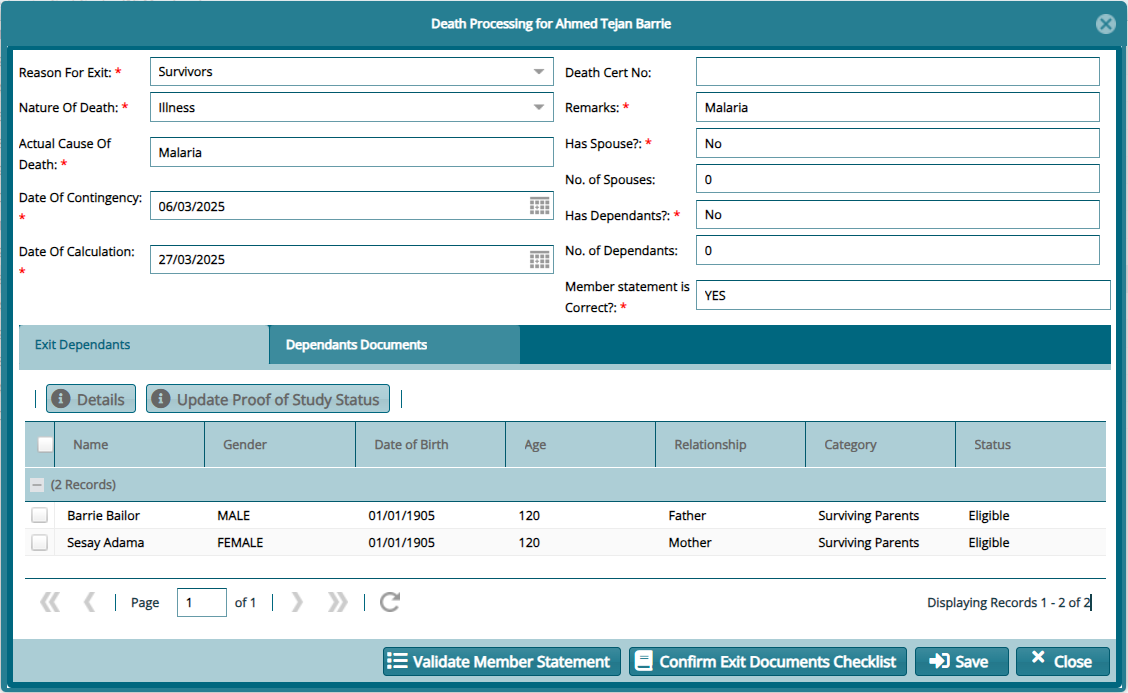Select the Exit Dependants tab

tap(83, 345)
